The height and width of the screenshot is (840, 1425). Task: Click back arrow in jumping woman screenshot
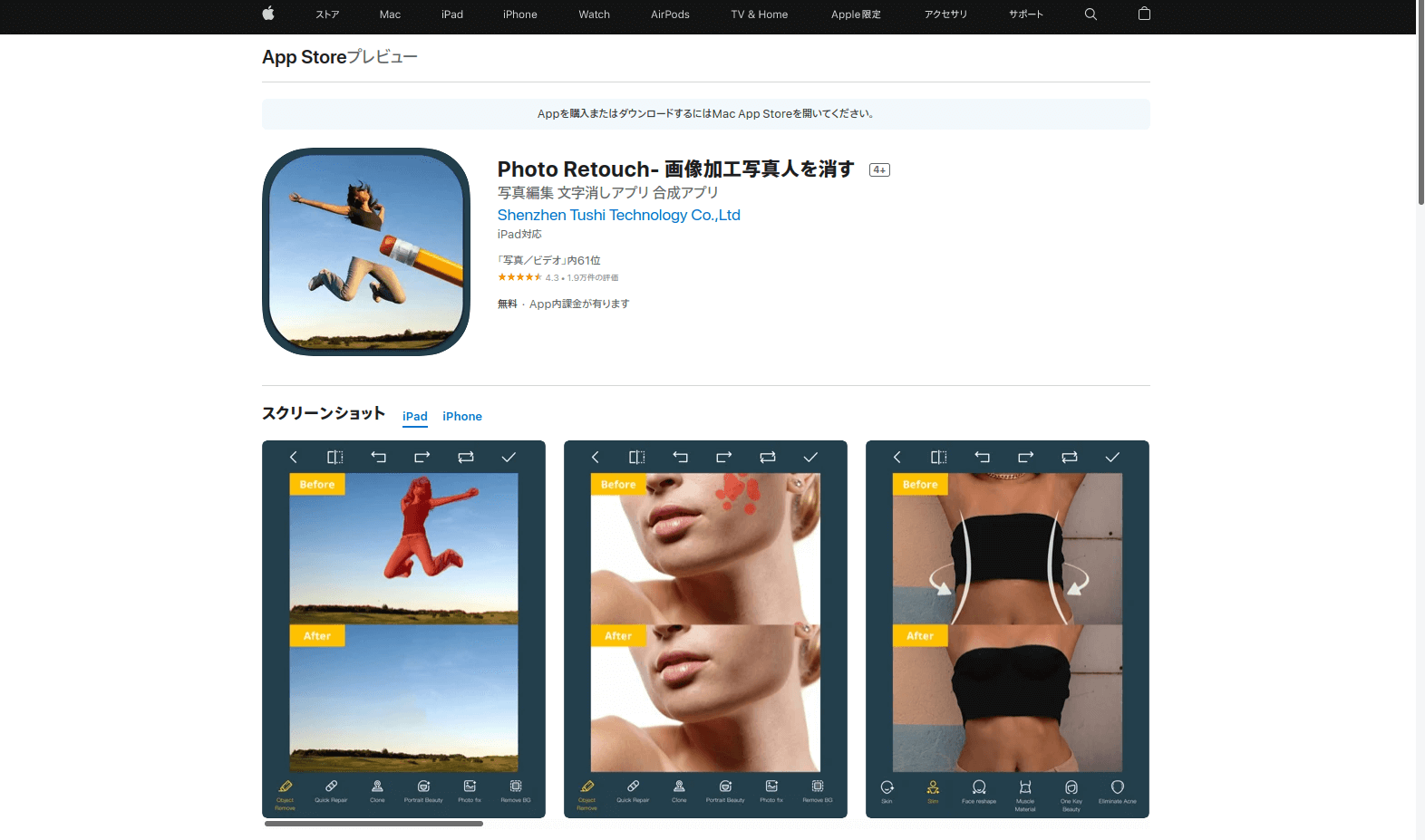[x=293, y=458]
